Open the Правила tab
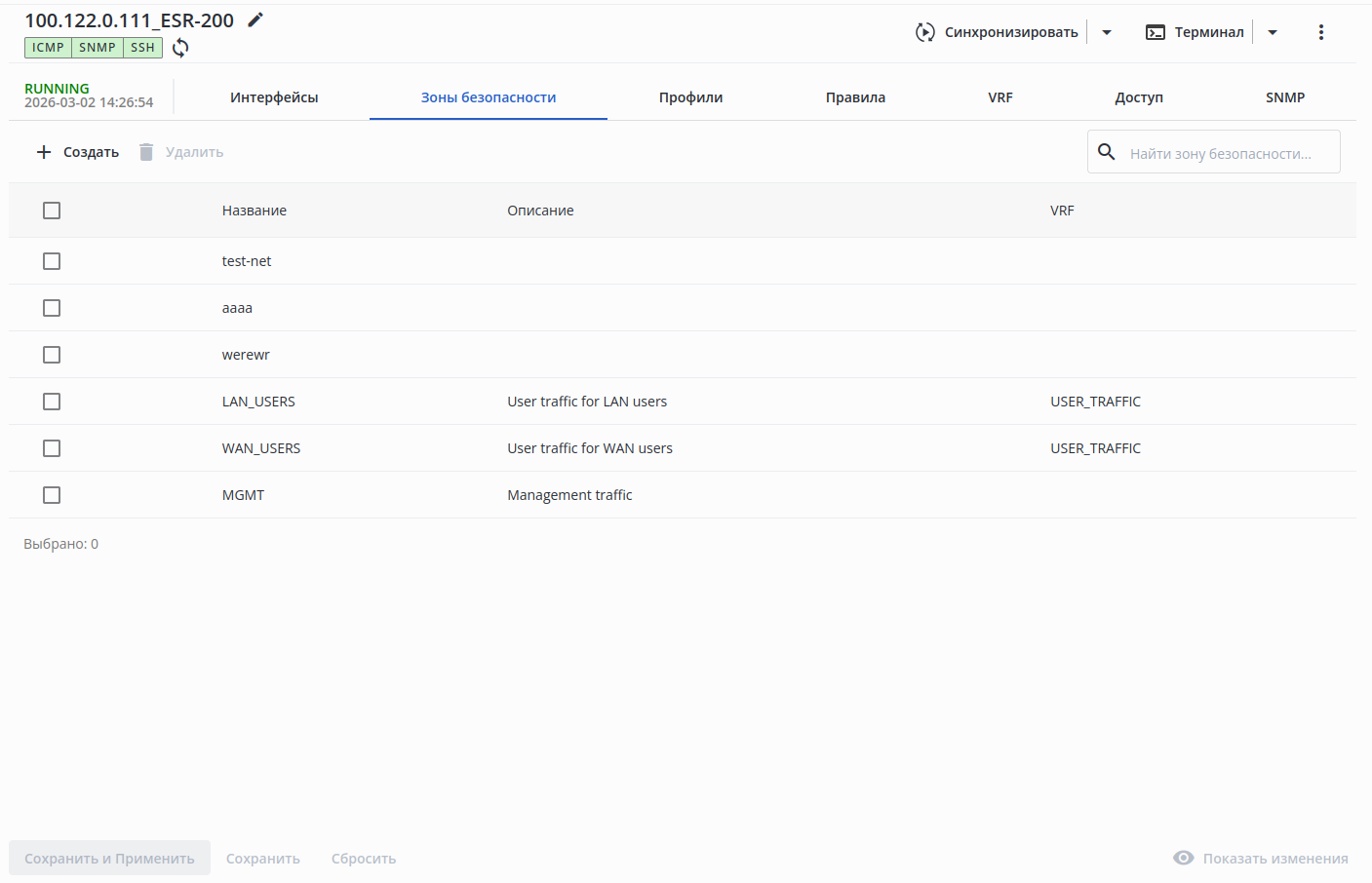The width and height of the screenshot is (1372, 883). pyautogui.click(x=855, y=97)
